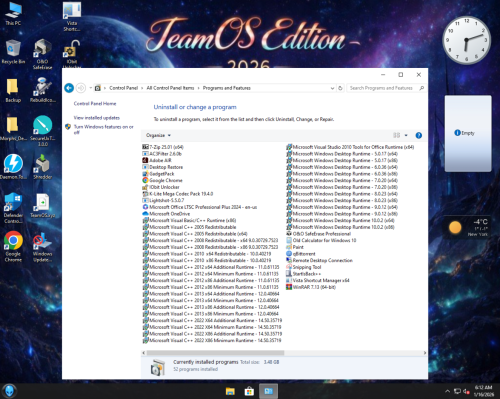Screen dimensions: 500x399
Task: Show hidden system tray icons
Action: click(x=447, y=391)
